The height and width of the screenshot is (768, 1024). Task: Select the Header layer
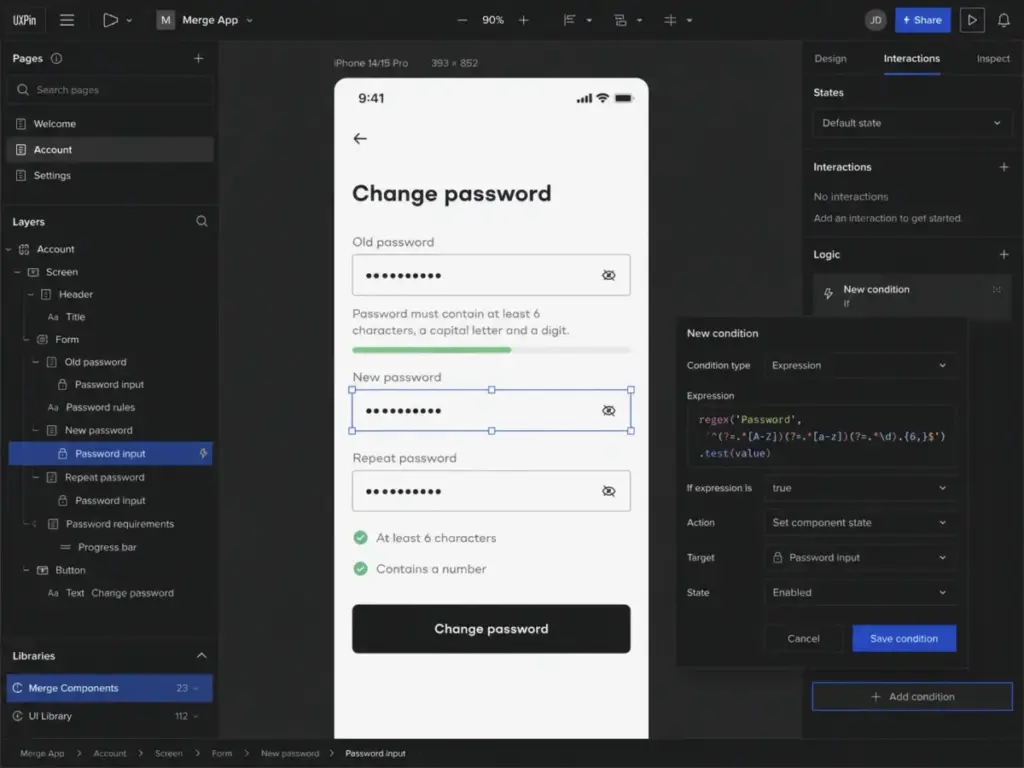click(76, 295)
